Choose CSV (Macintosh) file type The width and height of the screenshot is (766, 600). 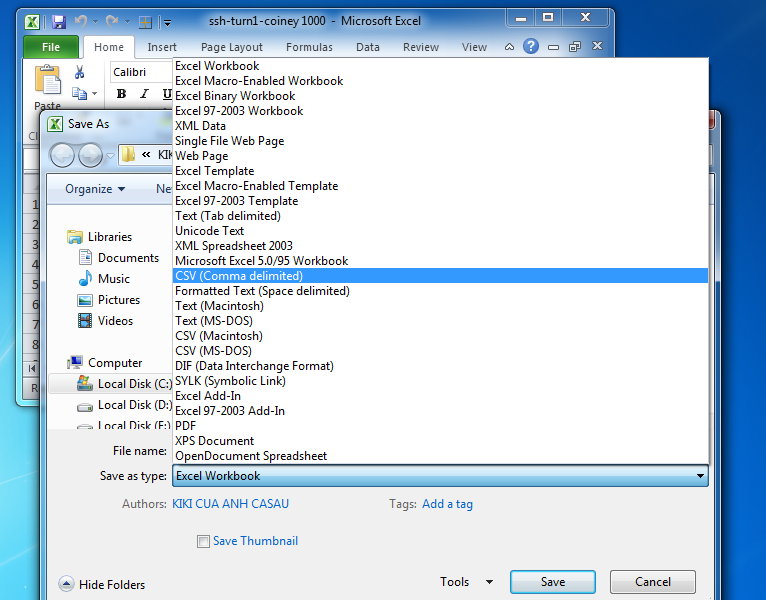(441, 336)
